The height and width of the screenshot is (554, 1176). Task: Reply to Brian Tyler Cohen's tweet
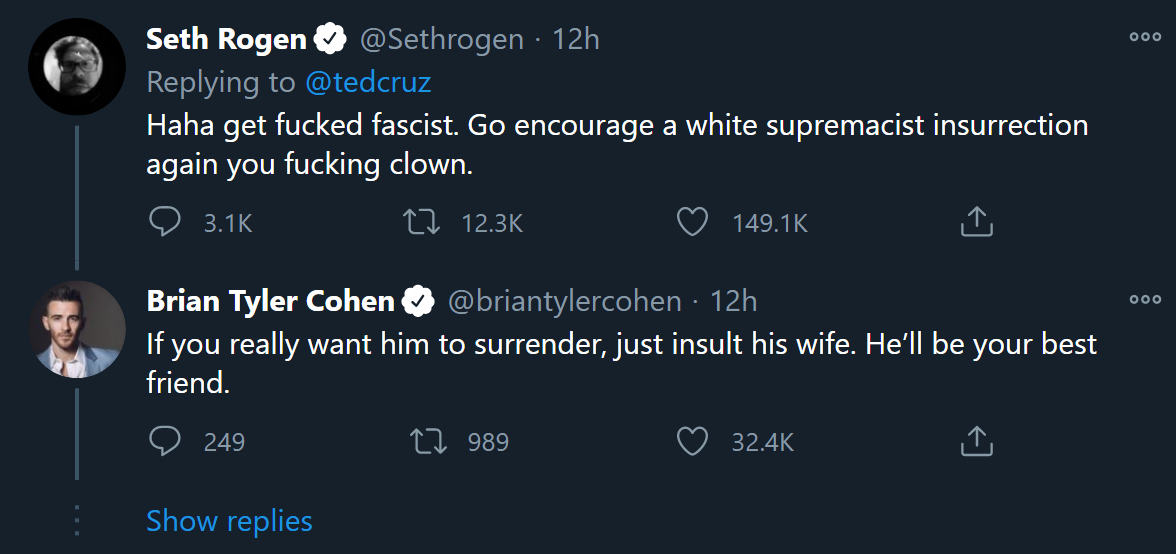pos(164,441)
